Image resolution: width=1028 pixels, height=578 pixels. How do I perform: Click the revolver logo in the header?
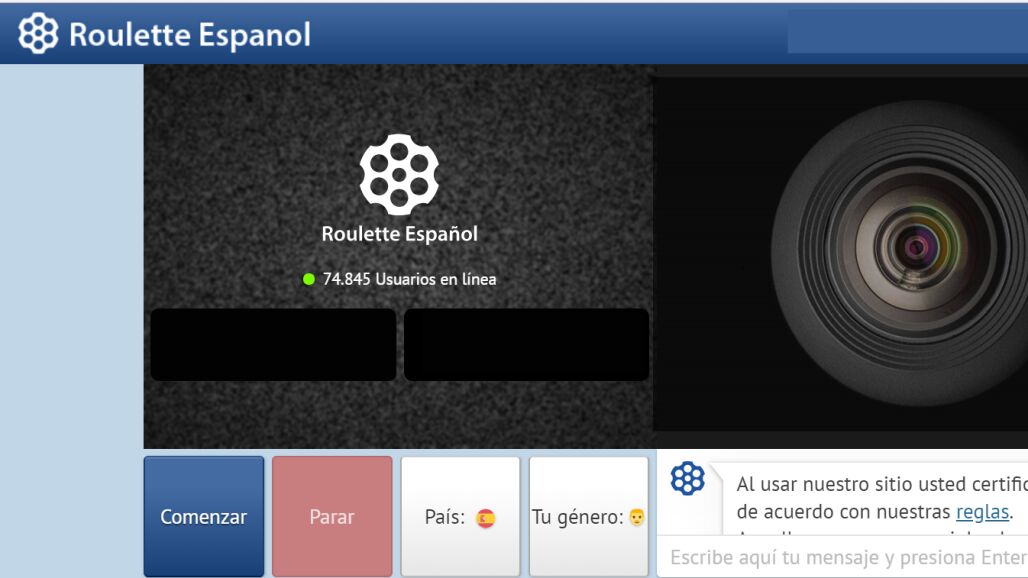[38, 34]
